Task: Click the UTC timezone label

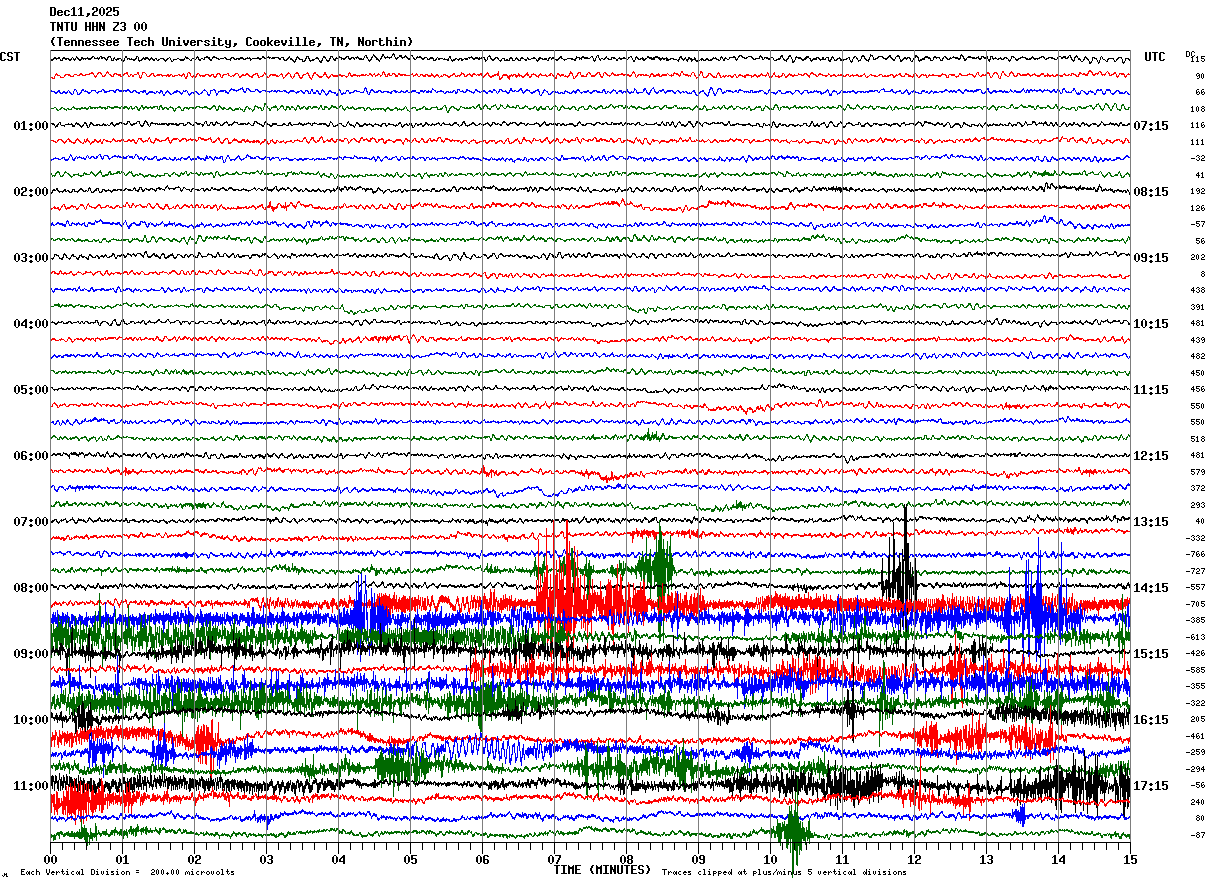Action: [x=1155, y=57]
